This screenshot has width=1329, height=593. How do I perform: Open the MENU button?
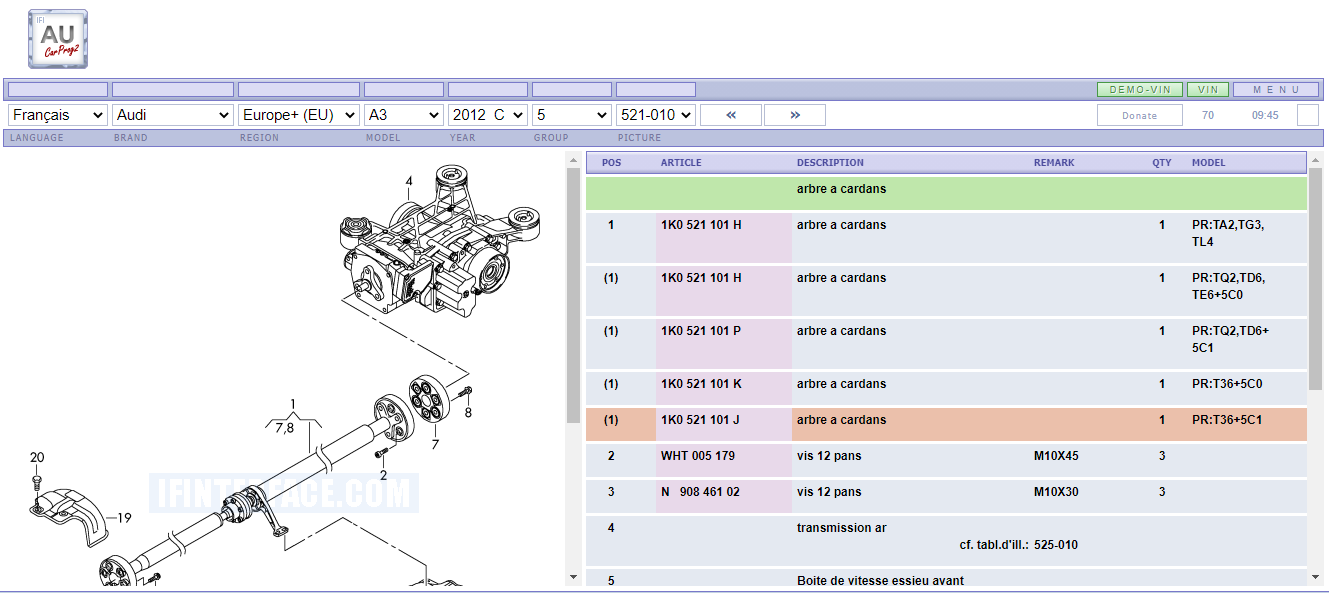point(1275,89)
